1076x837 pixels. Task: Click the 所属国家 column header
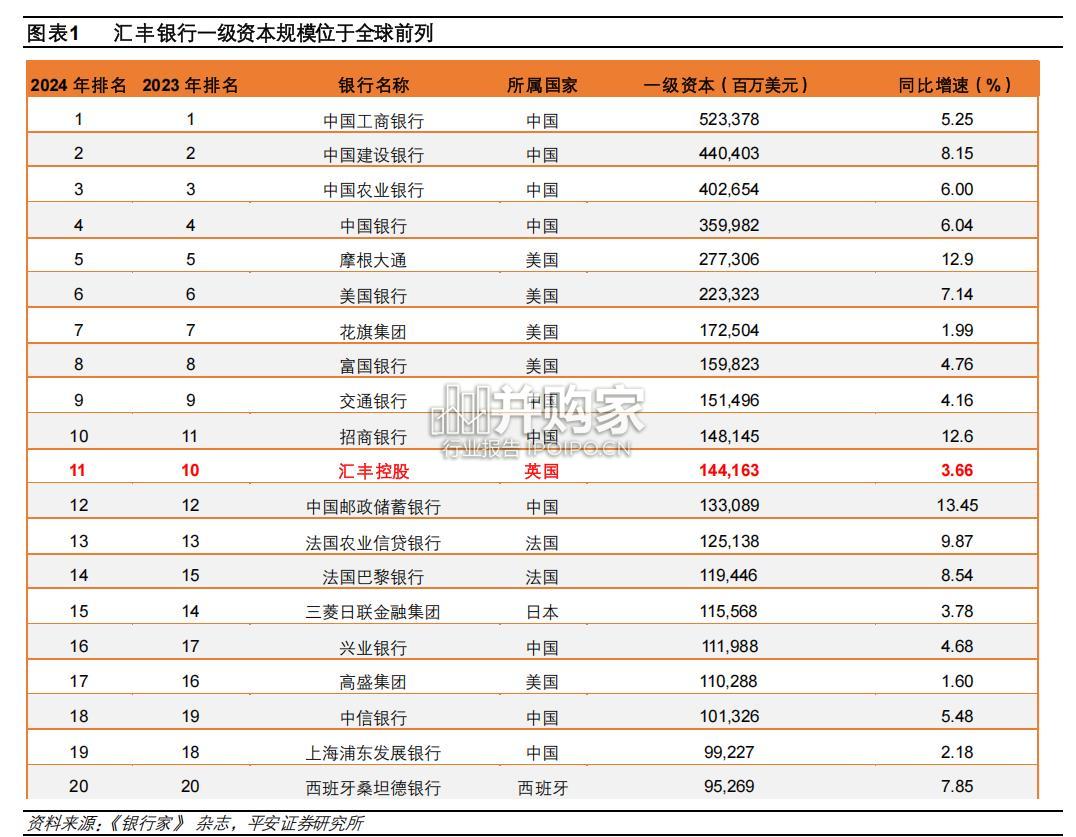click(542, 85)
